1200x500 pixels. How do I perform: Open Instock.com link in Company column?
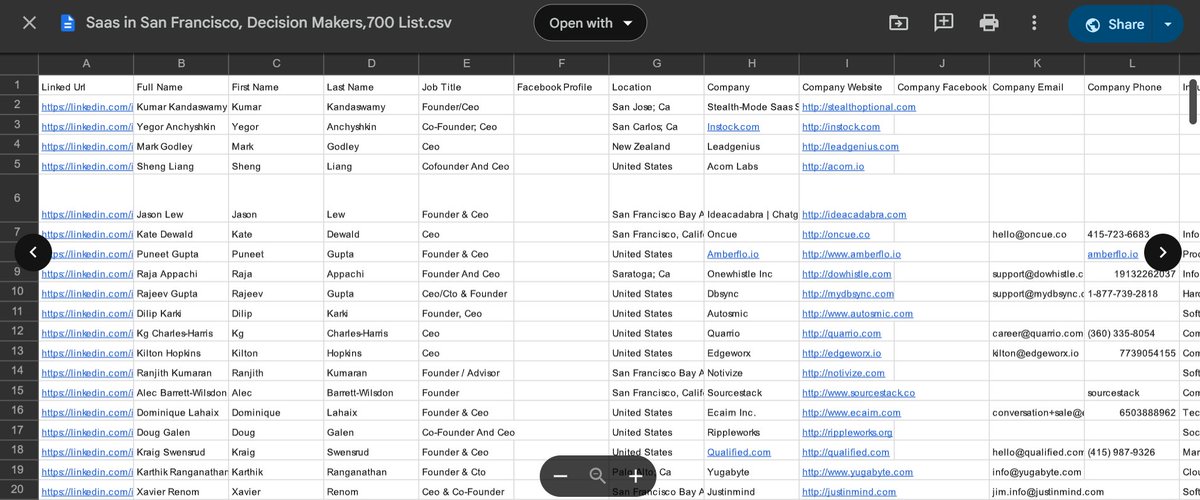point(734,127)
